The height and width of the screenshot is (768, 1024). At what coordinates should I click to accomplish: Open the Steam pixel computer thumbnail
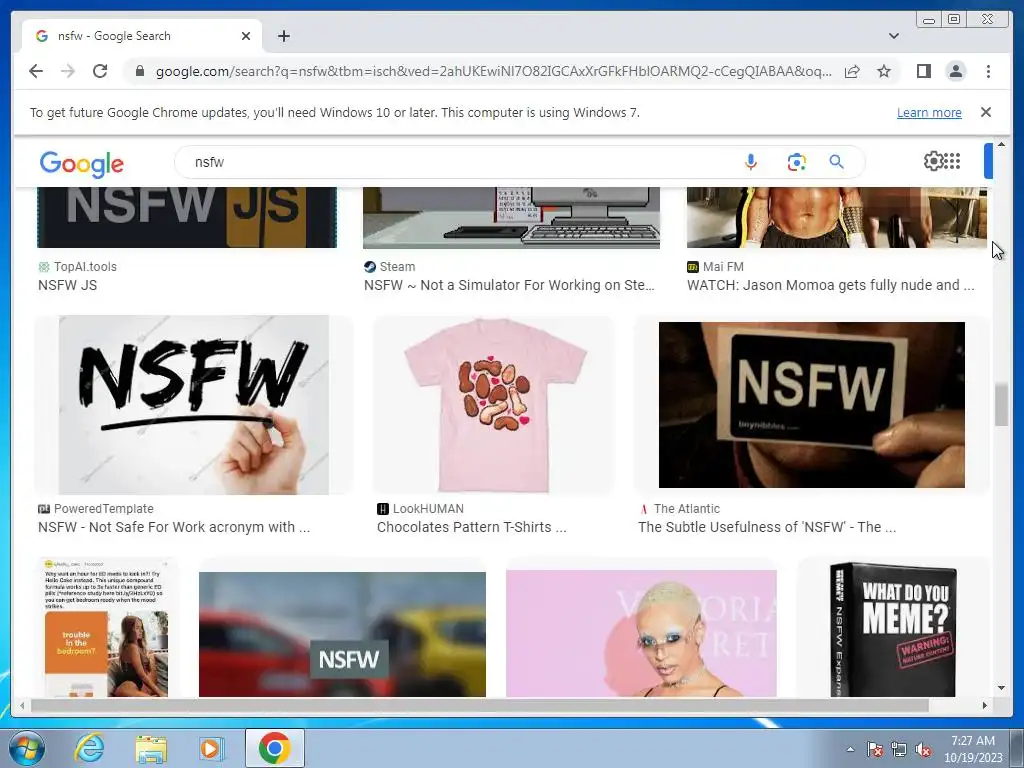click(511, 217)
